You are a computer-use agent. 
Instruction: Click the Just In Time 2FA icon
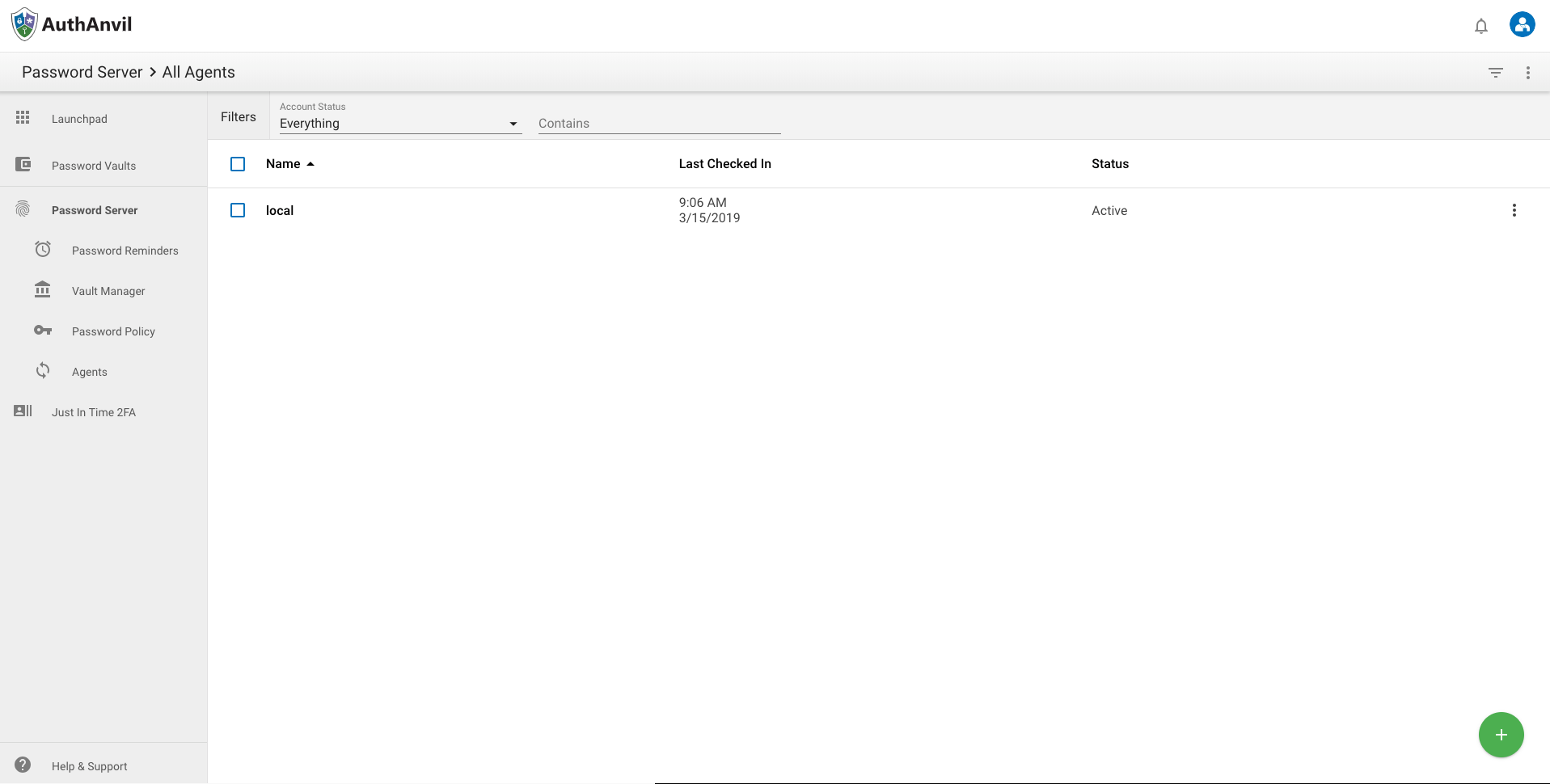[23, 411]
